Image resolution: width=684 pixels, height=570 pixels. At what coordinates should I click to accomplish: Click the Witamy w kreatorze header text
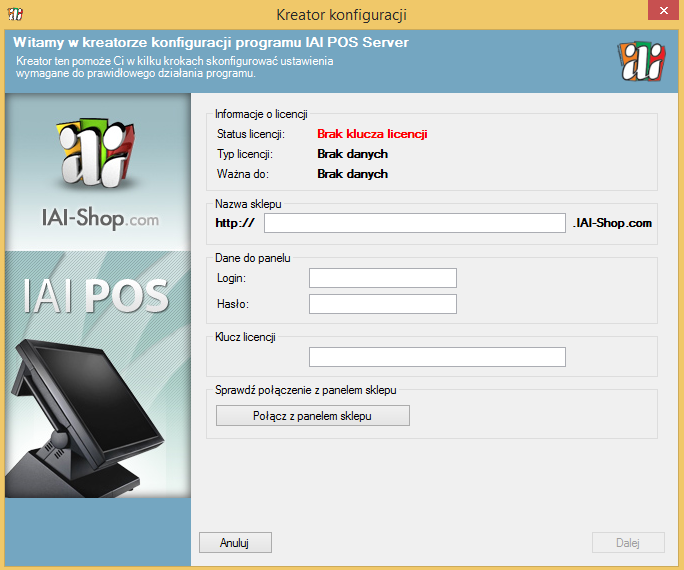[x=211, y=43]
